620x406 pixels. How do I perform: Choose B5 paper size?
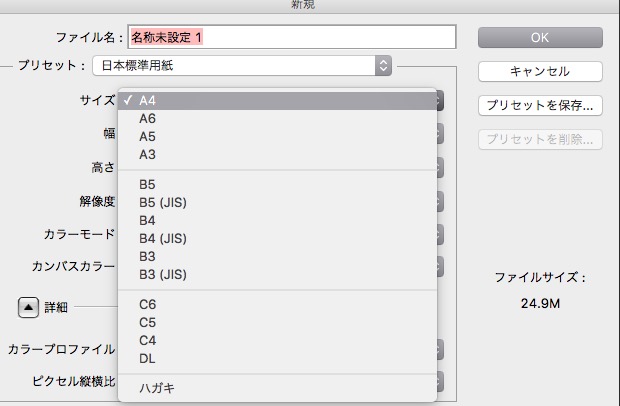[148, 184]
